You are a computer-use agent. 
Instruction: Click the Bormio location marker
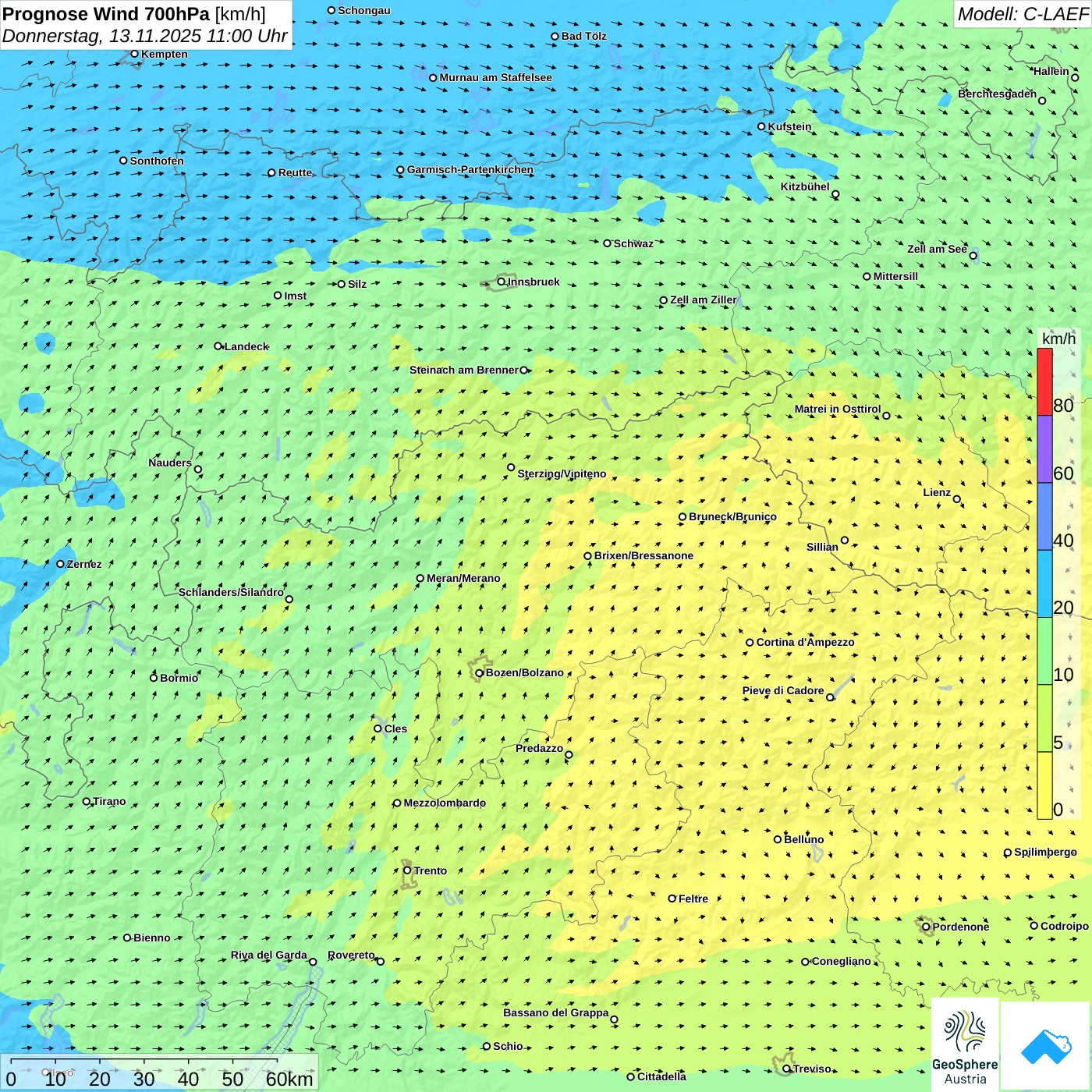(154, 678)
